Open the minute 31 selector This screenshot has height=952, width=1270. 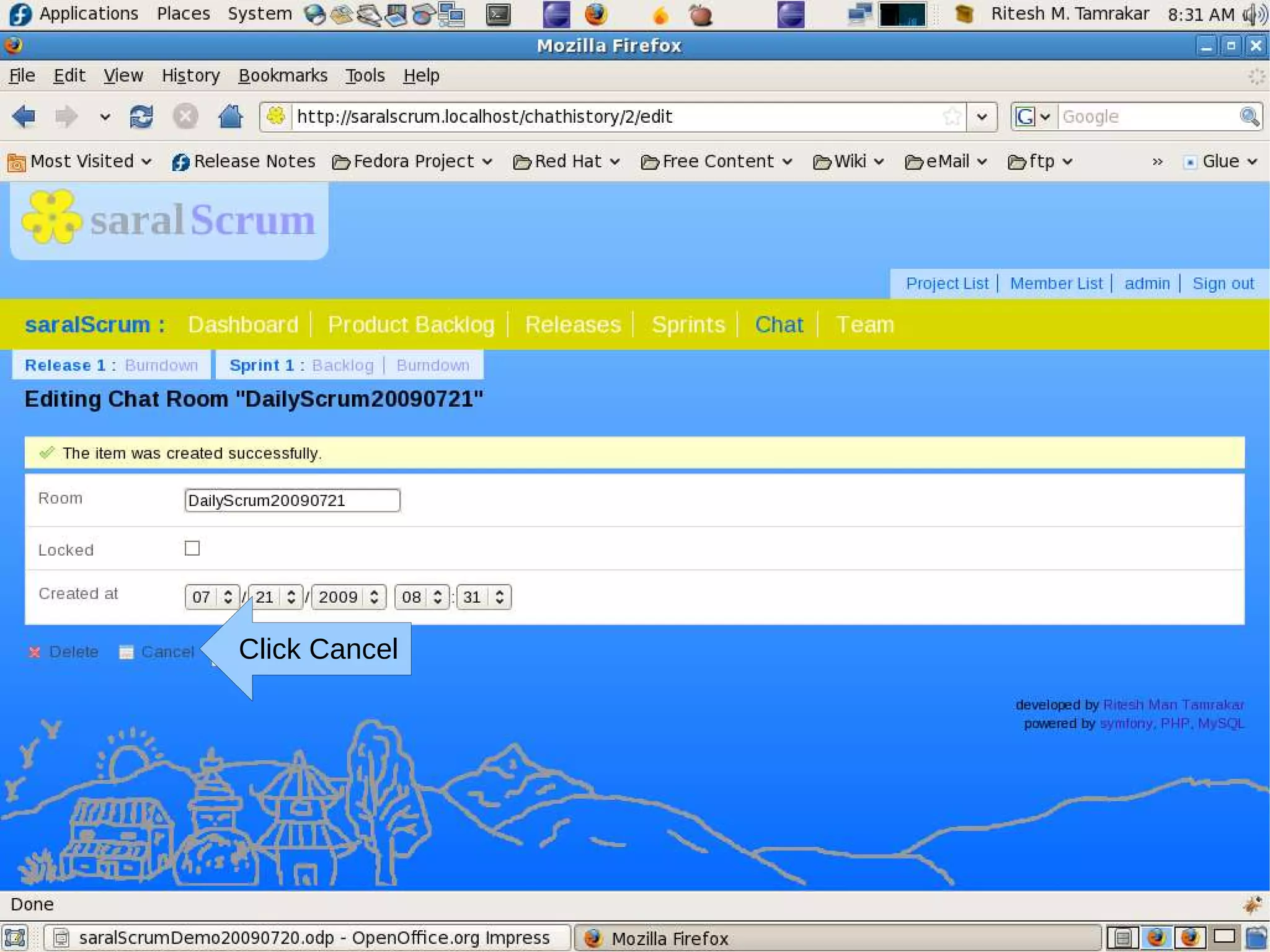[x=483, y=597]
